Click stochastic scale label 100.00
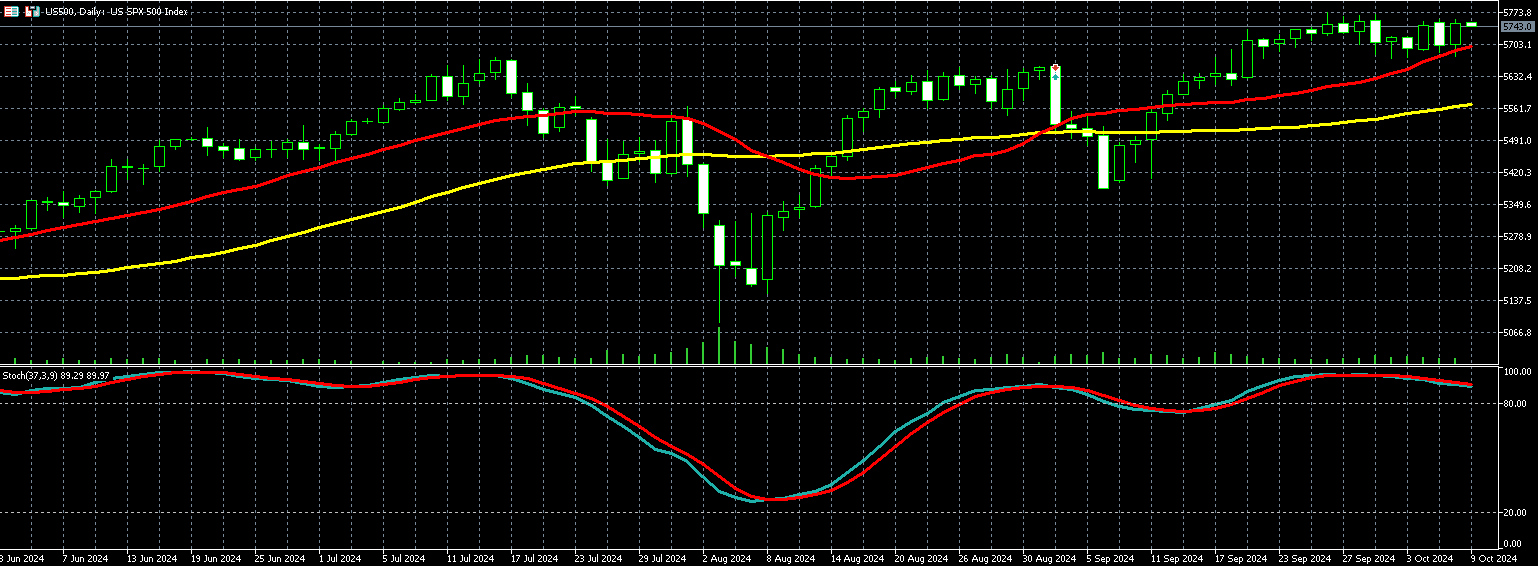The width and height of the screenshot is (1538, 566). pos(1518,372)
